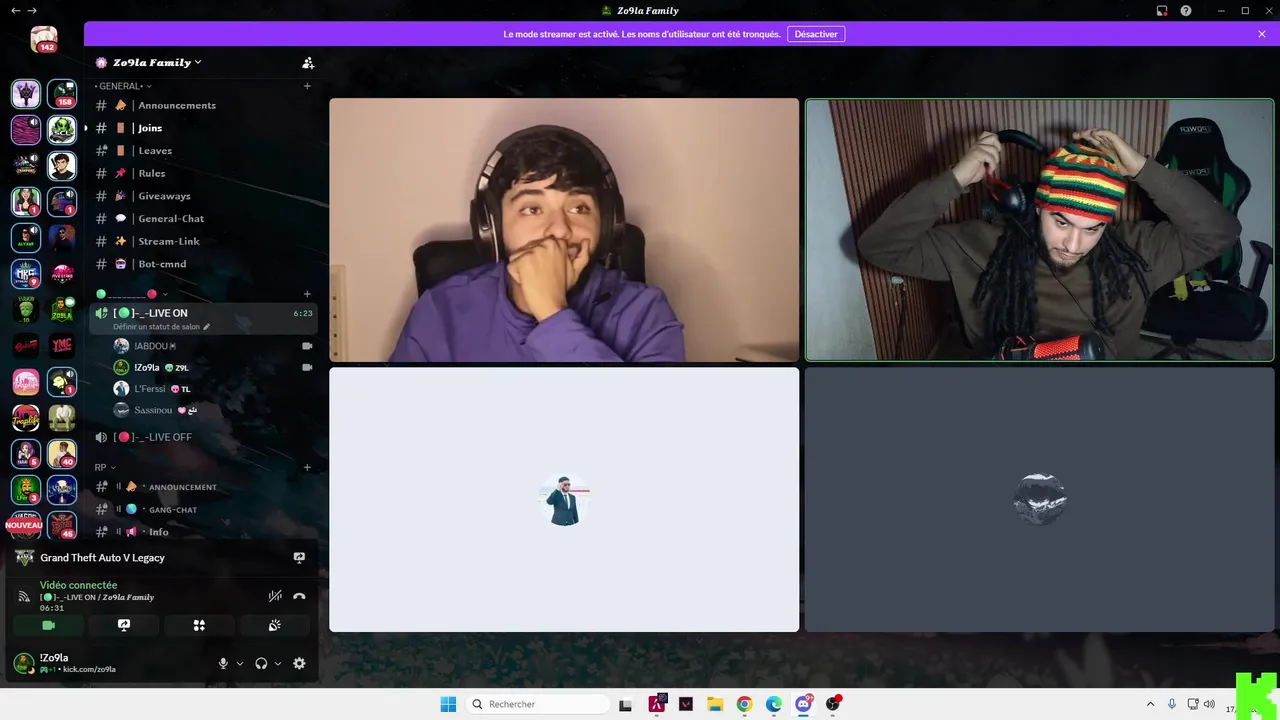
Task: Toggle noise suppression icon
Action: pyautogui.click(x=275, y=596)
